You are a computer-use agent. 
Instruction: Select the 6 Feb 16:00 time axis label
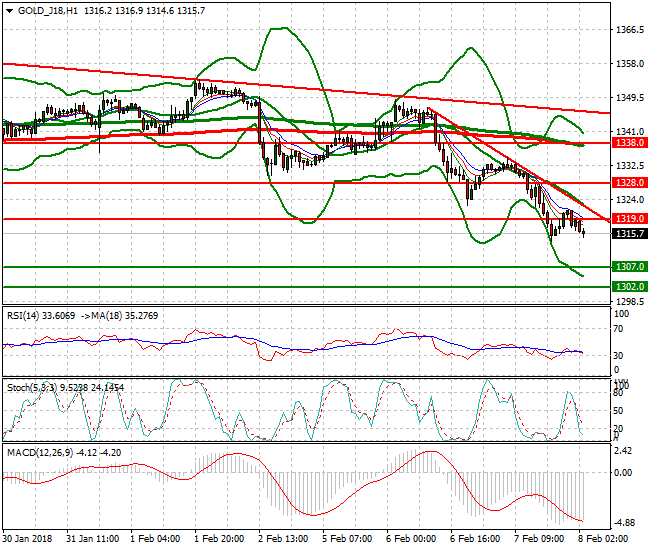coord(475,539)
